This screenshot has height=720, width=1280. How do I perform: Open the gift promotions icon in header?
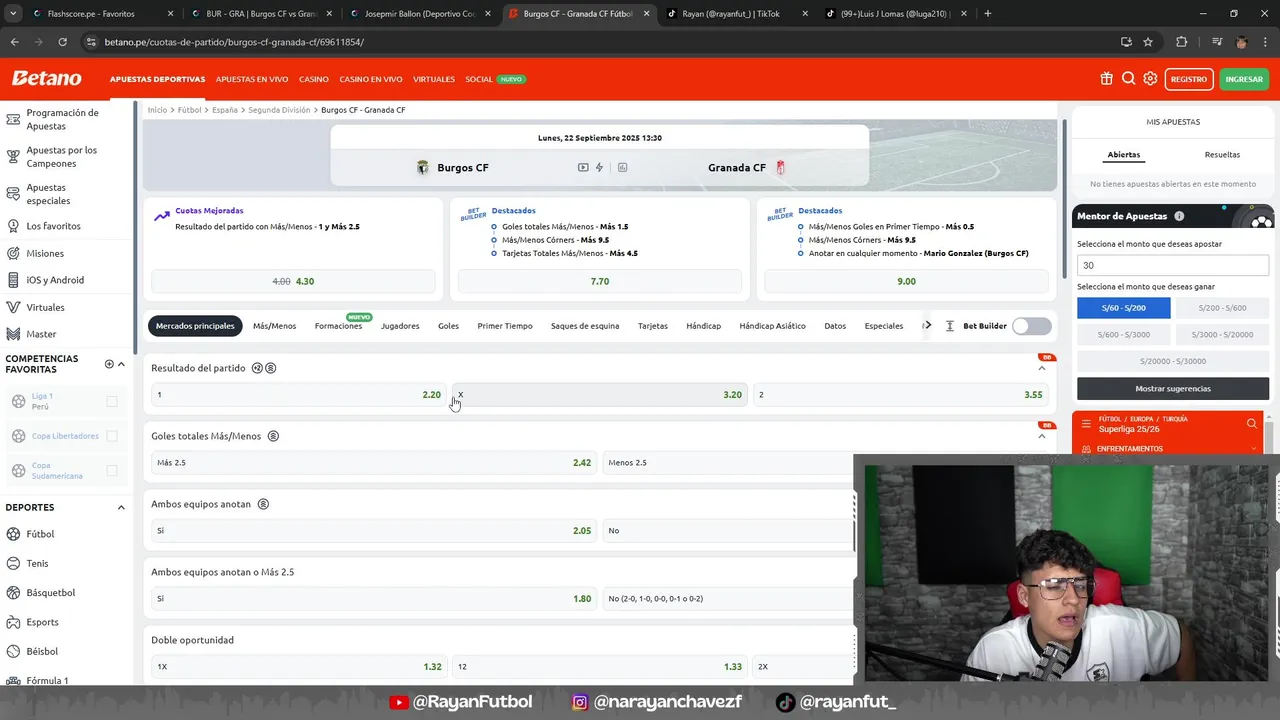1106,79
